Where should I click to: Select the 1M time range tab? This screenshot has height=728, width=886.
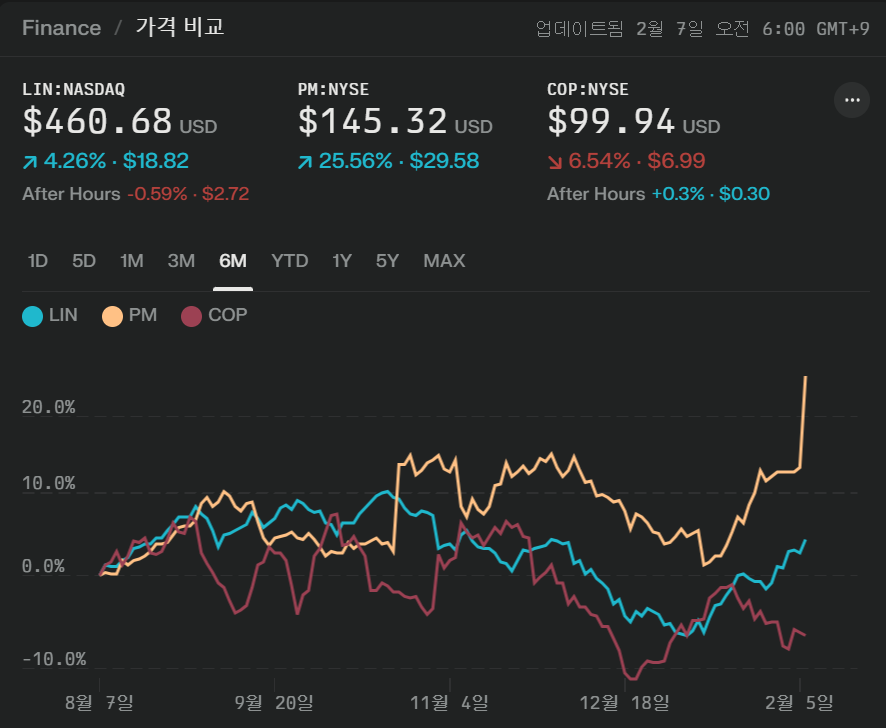pos(132,261)
